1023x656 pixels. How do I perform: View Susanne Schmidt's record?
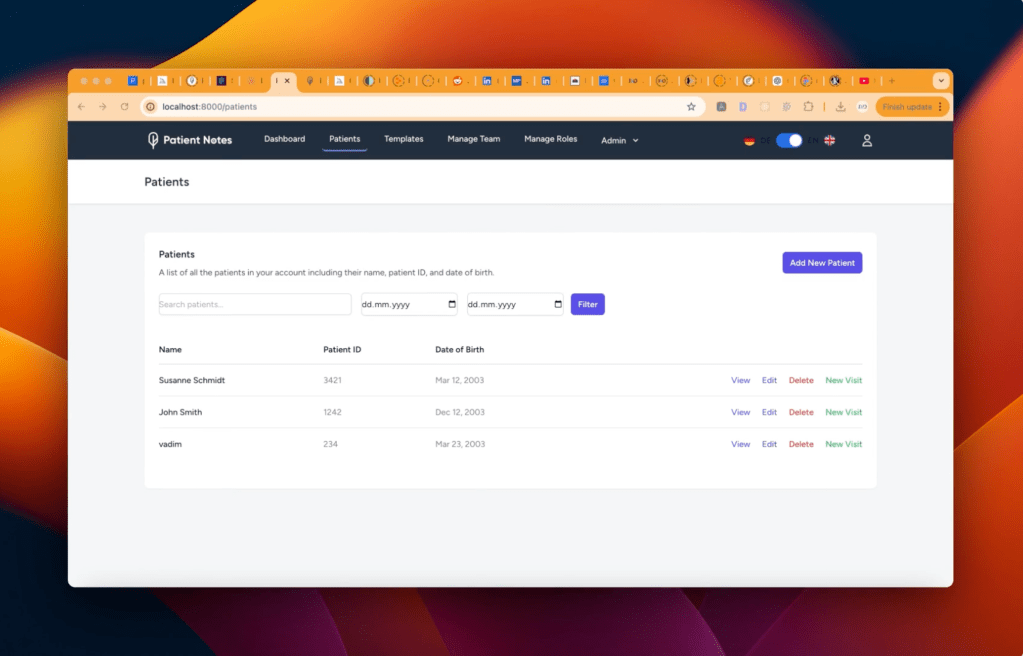tap(741, 380)
